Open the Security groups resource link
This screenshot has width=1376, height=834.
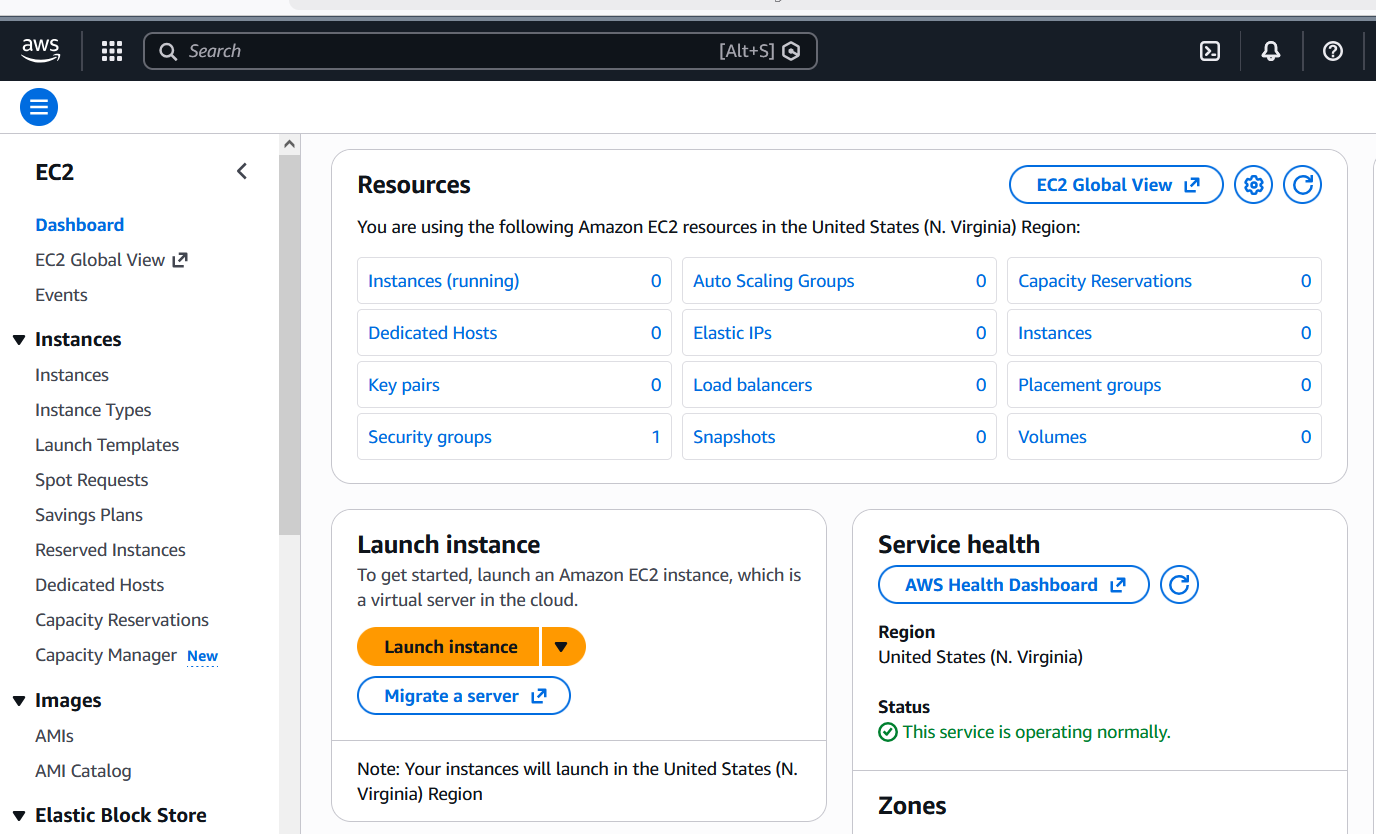coord(430,436)
